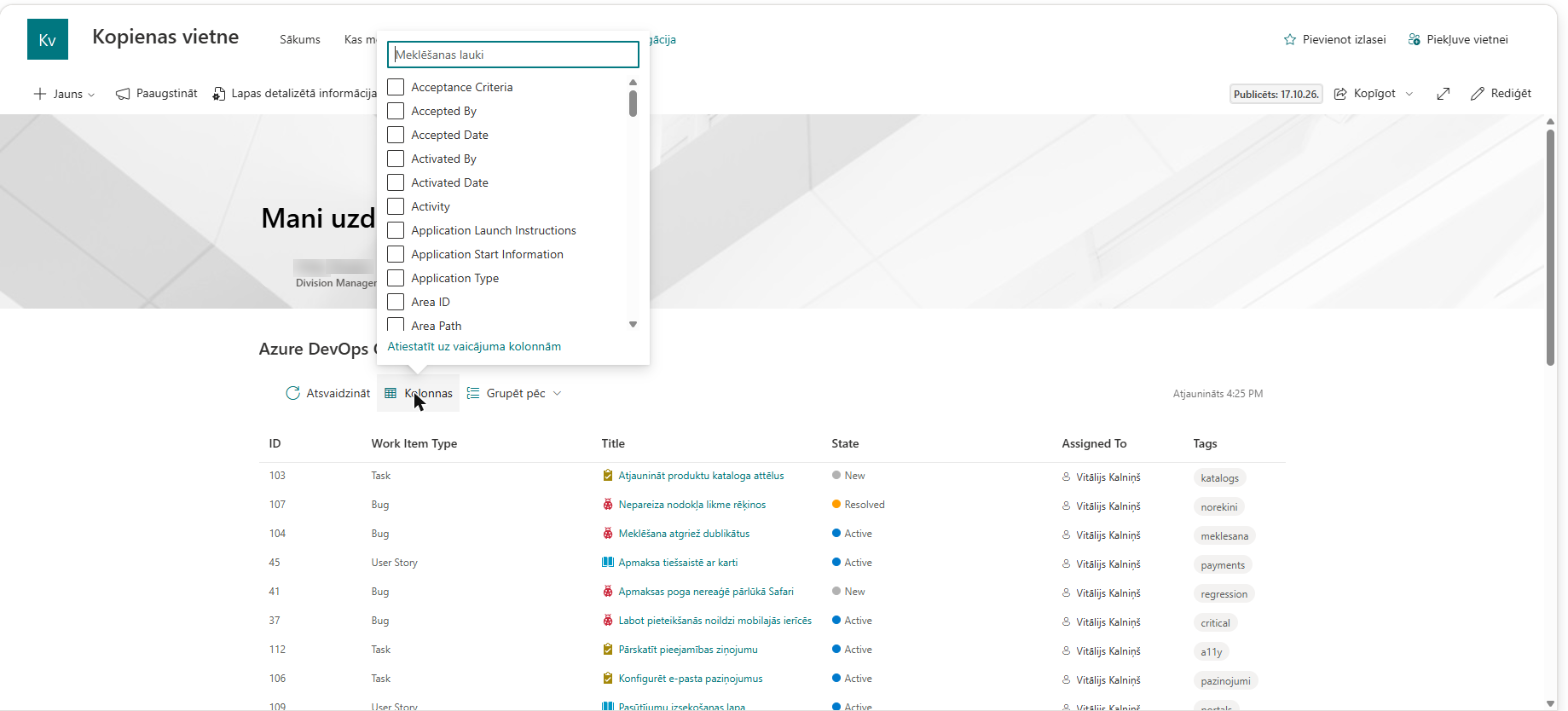Expand the Kopīgot dropdown arrow
The height and width of the screenshot is (711, 1568).
[1409, 94]
